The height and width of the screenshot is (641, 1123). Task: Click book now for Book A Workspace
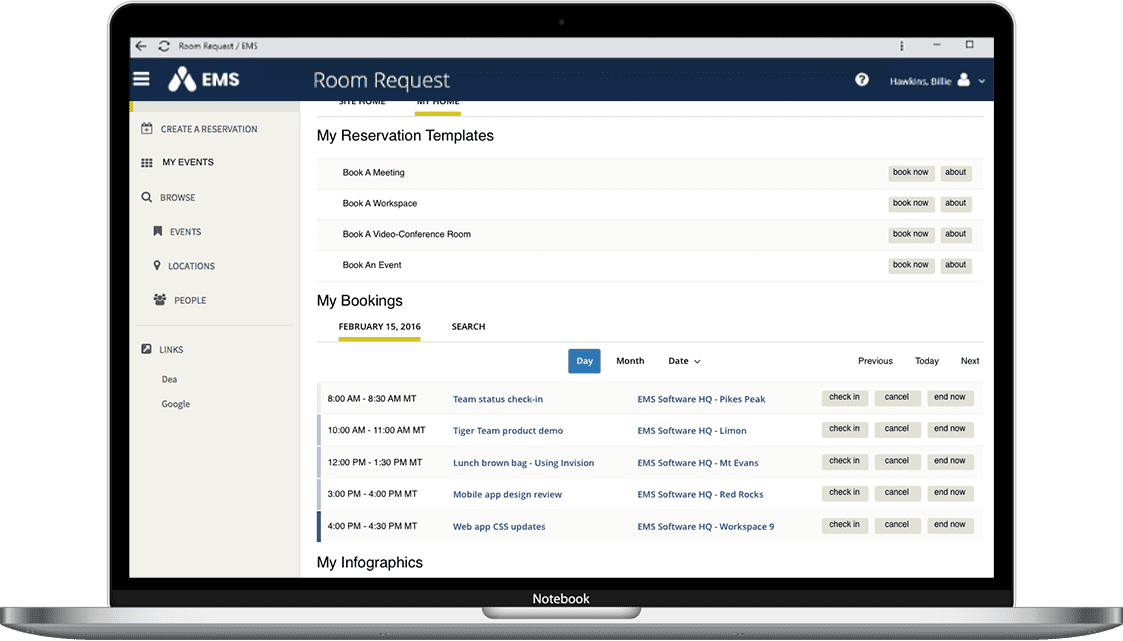coord(910,203)
